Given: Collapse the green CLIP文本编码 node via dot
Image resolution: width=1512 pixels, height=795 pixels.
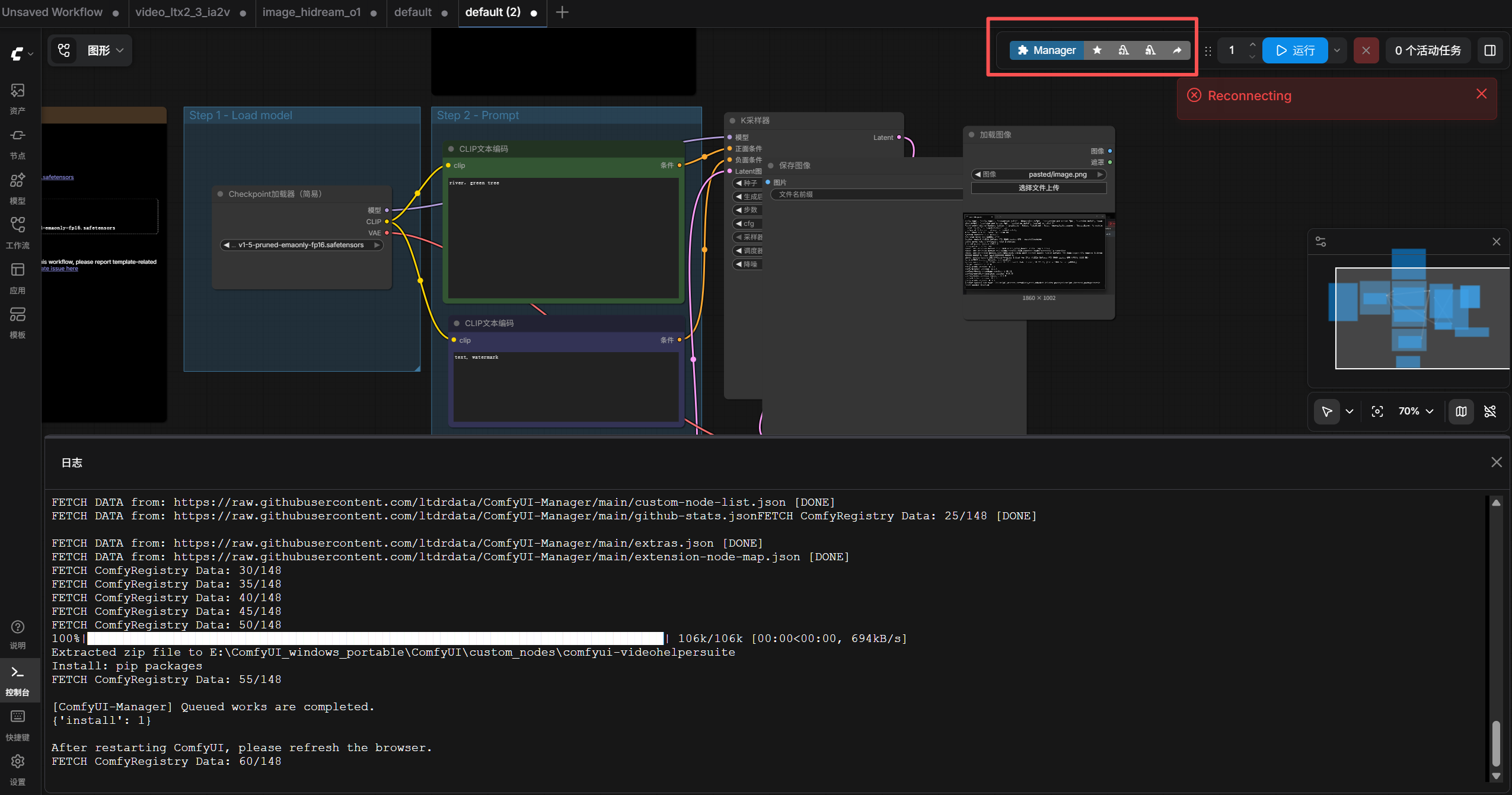Looking at the screenshot, I should [451, 149].
